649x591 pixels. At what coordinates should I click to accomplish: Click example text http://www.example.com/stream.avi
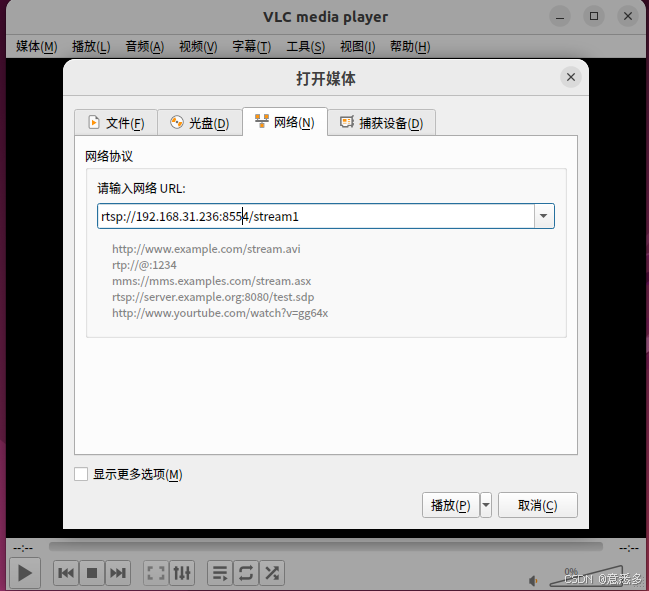(x=206, y=249)
